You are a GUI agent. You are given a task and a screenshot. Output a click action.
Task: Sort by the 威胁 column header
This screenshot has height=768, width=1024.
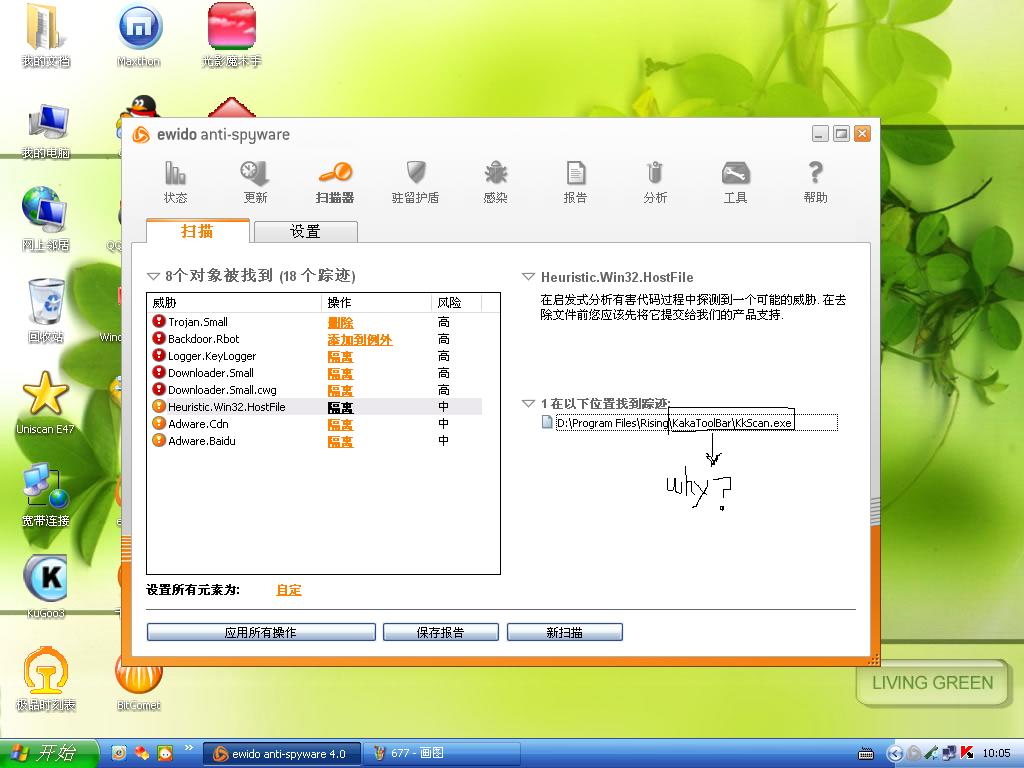(x=234, y=302)
